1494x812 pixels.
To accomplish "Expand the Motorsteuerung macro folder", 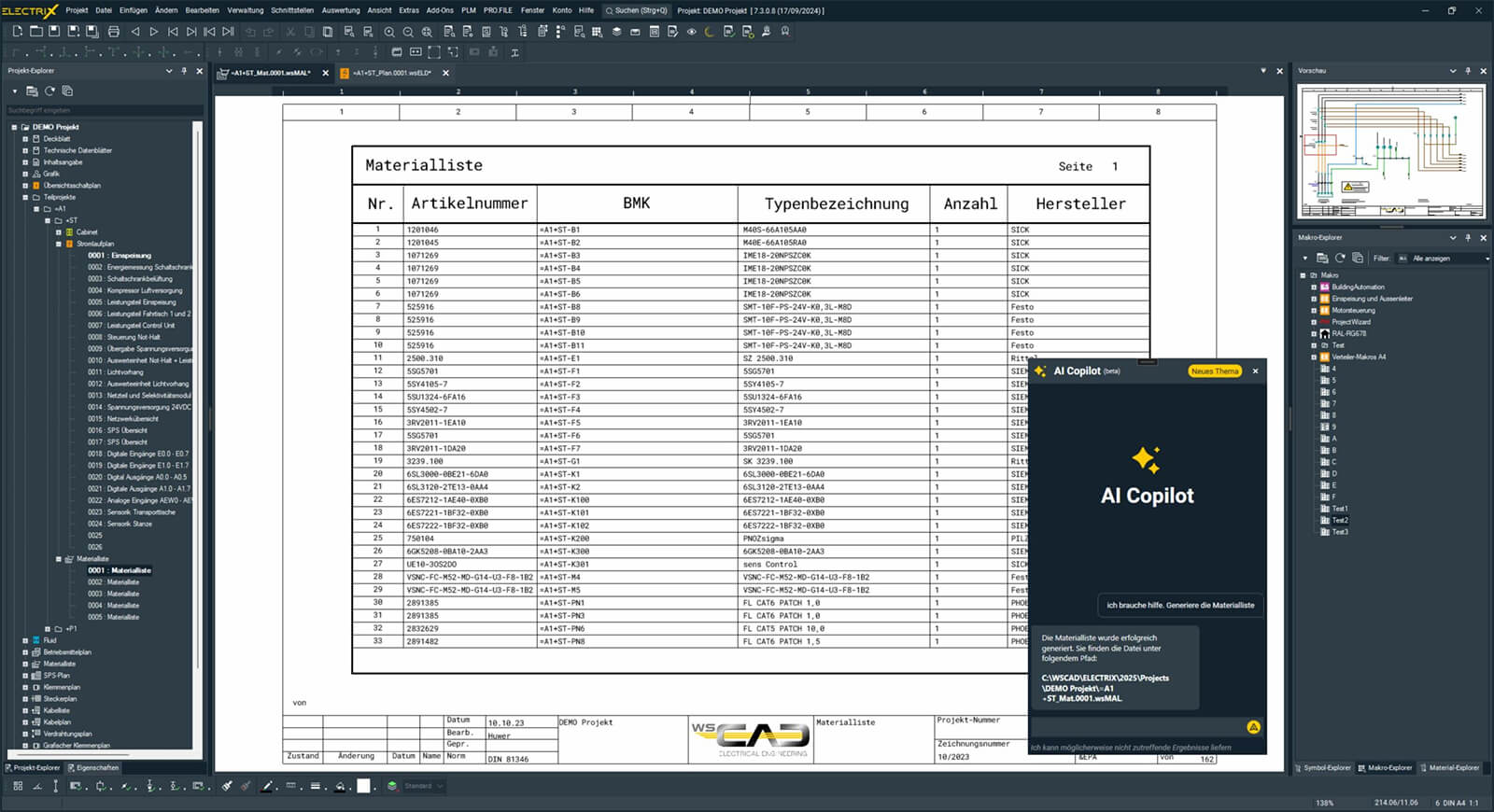I will [1314, 311].
